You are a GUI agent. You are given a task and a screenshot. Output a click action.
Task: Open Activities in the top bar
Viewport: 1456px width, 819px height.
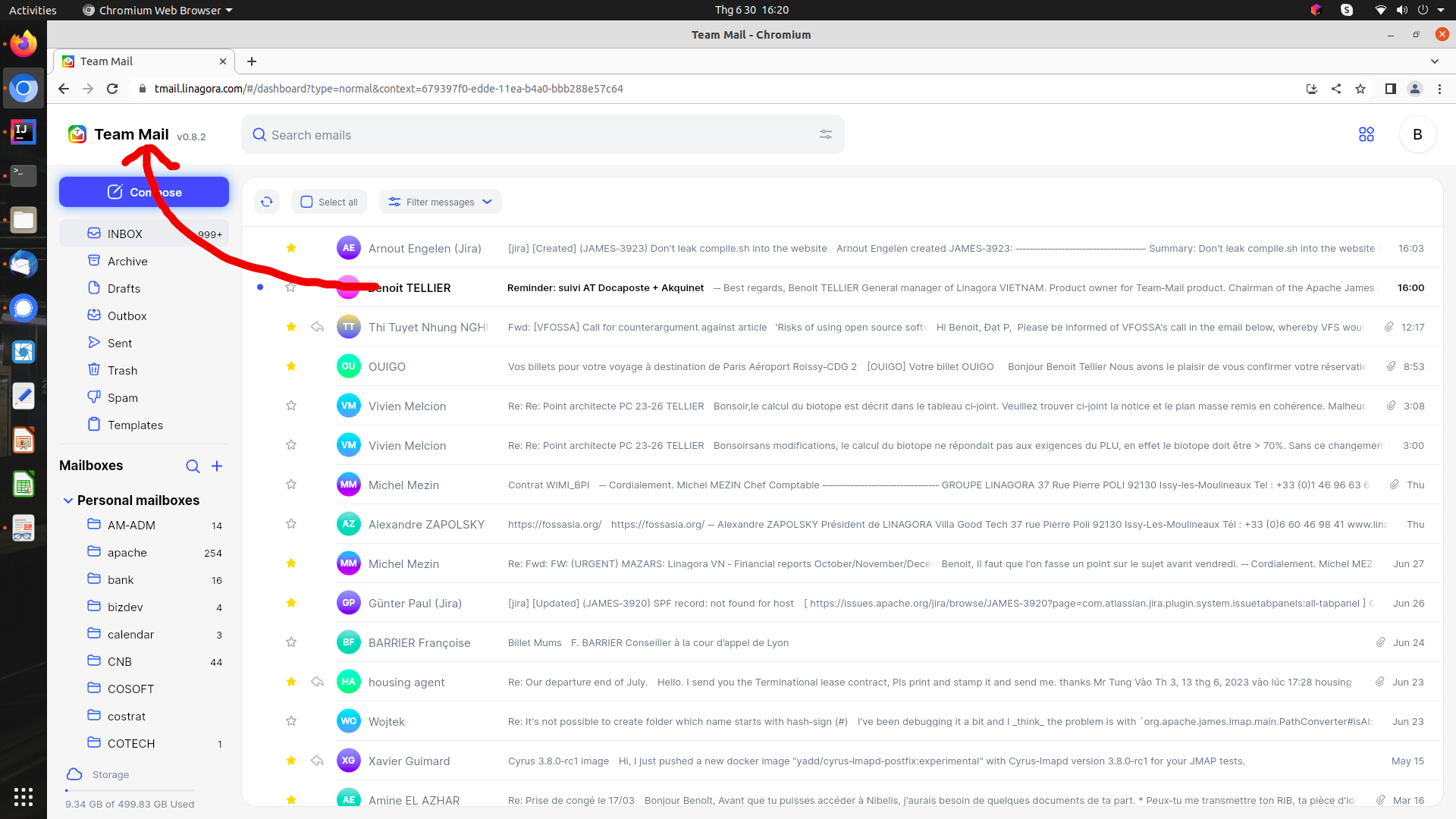(x=31, y=10)
